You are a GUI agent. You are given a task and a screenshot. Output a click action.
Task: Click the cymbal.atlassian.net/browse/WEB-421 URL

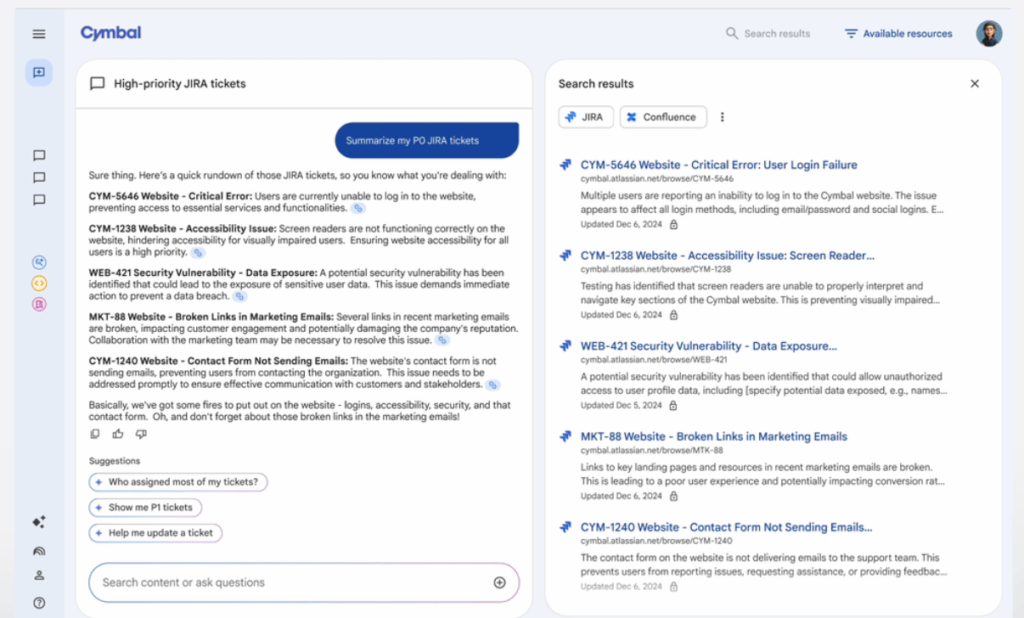654,360
